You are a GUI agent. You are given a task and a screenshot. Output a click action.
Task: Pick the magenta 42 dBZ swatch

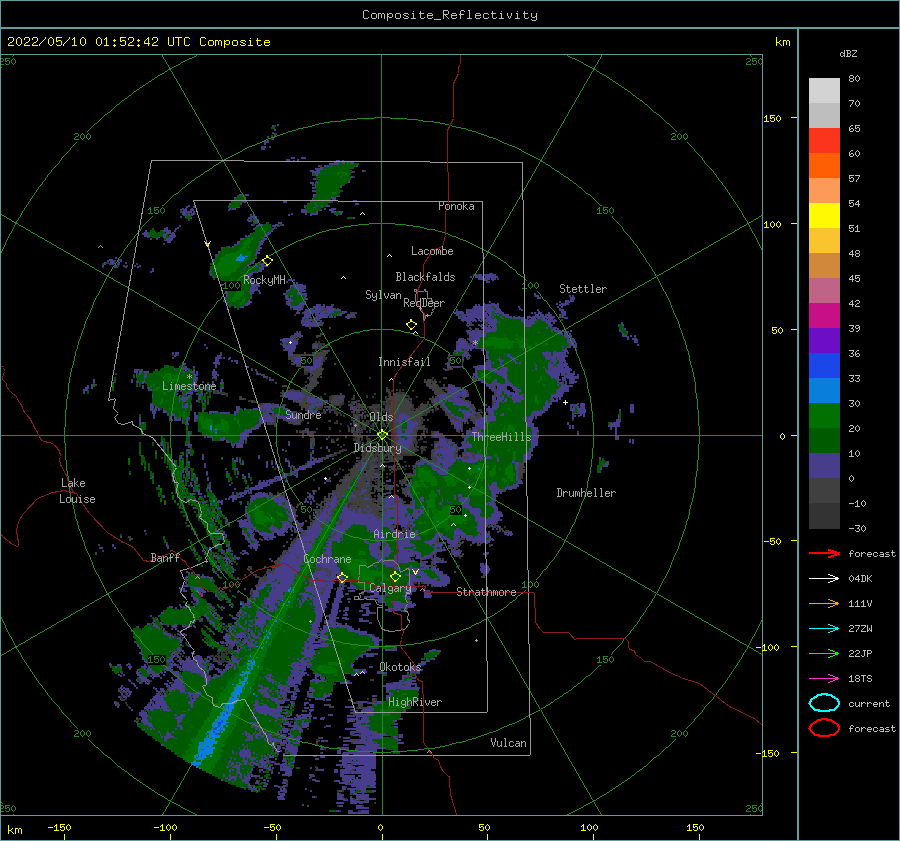point(824,315)
